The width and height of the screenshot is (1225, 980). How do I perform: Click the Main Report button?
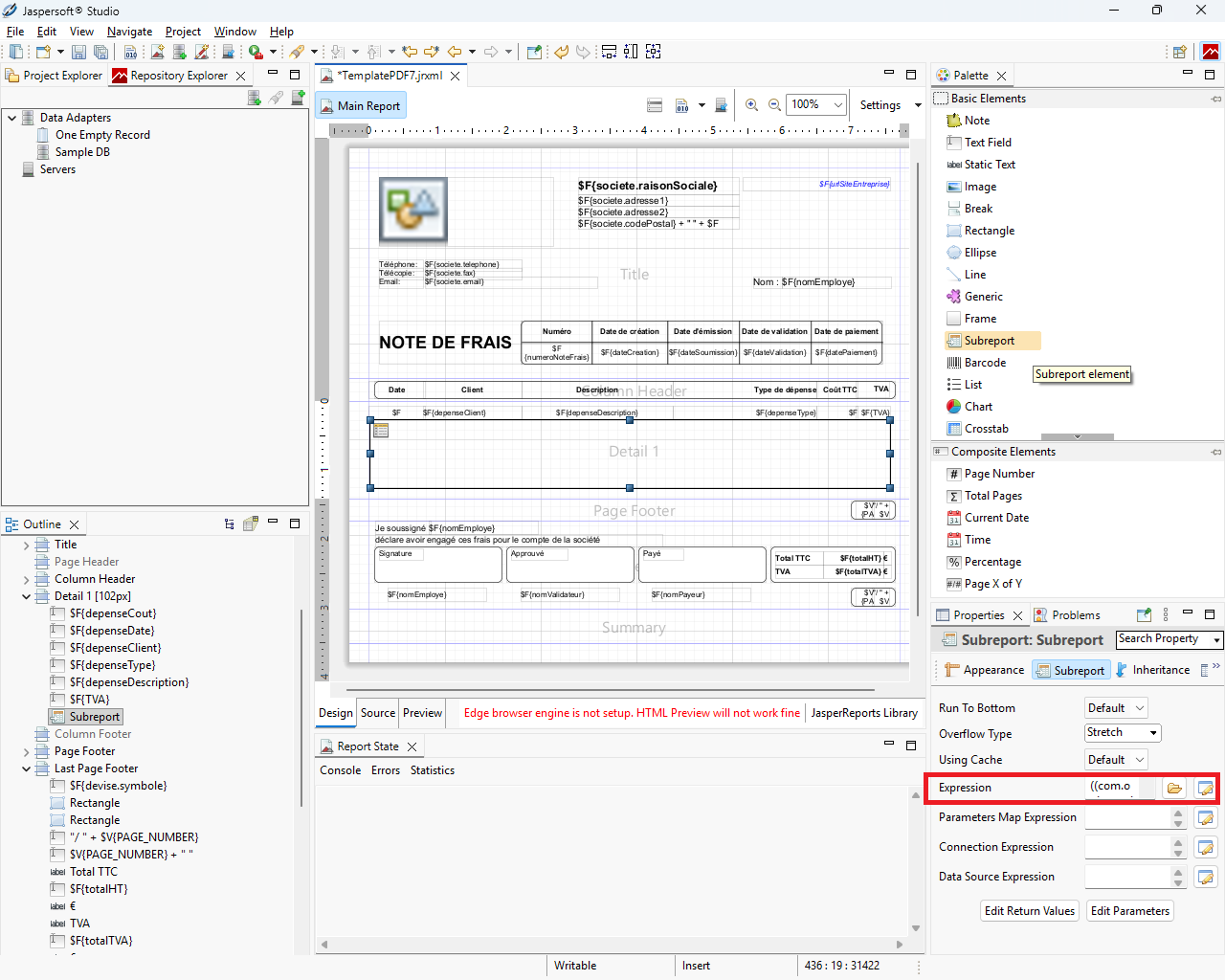tap(361, 106)
